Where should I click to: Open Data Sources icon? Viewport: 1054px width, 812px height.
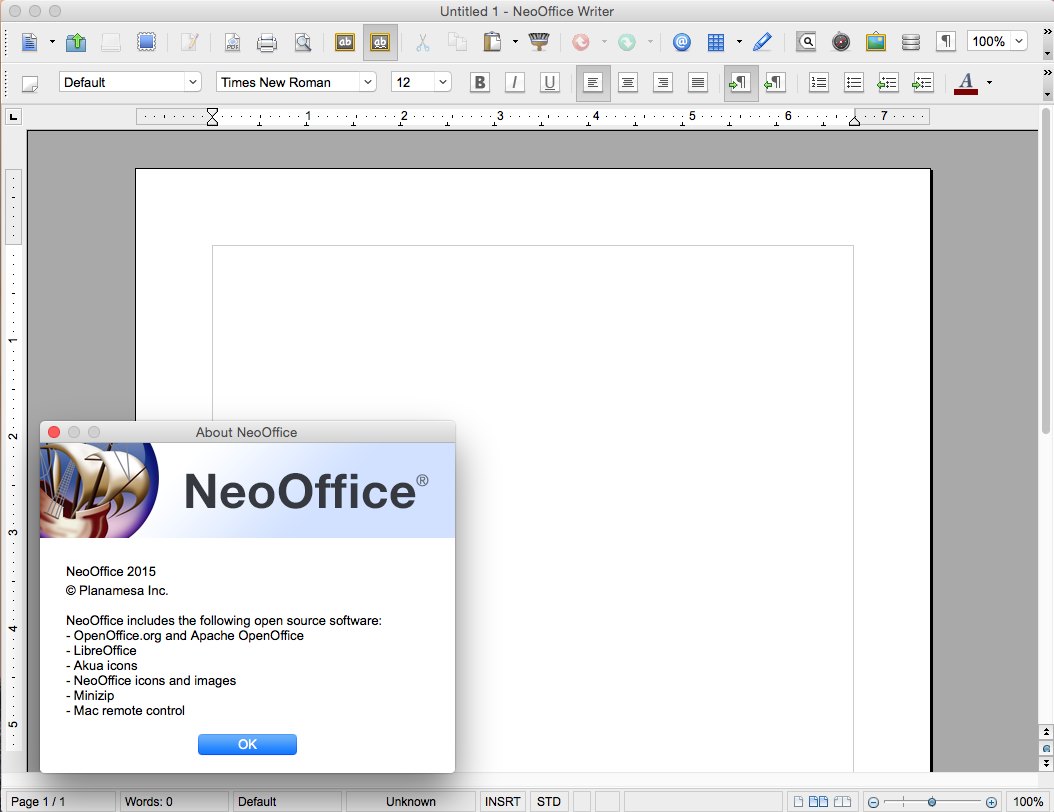(911, 42)
